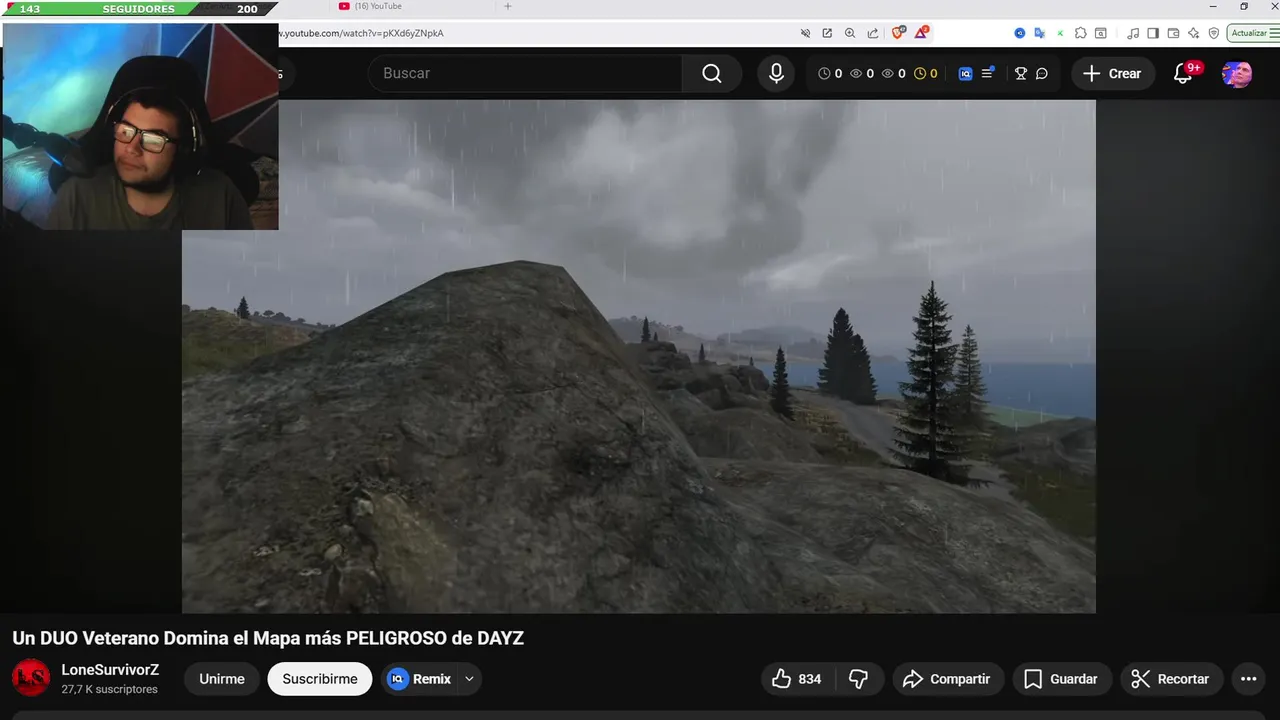Open the browser hamburger main menu

point(1274,33)
